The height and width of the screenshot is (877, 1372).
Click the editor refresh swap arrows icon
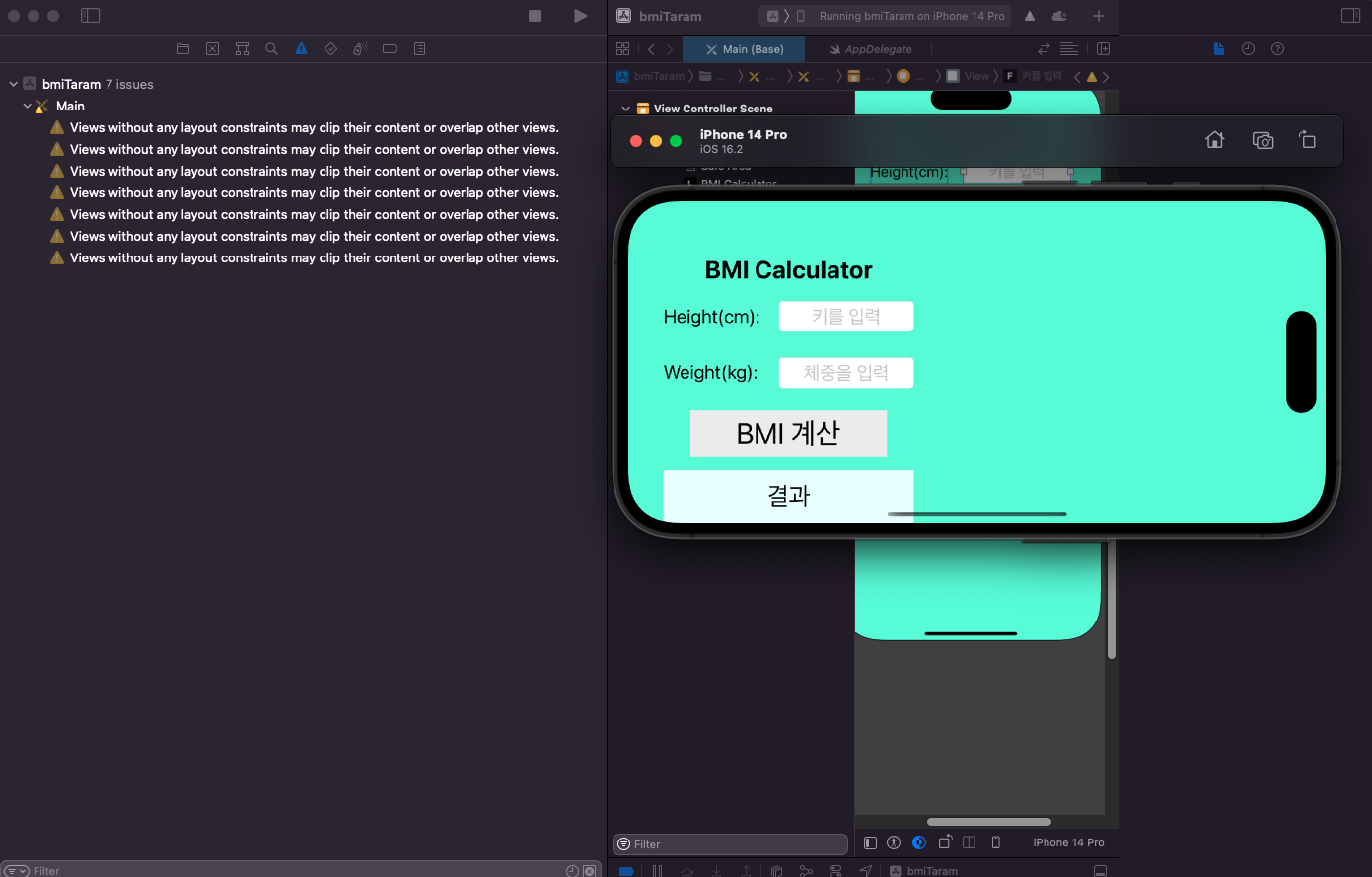[x=1044, y=48]
